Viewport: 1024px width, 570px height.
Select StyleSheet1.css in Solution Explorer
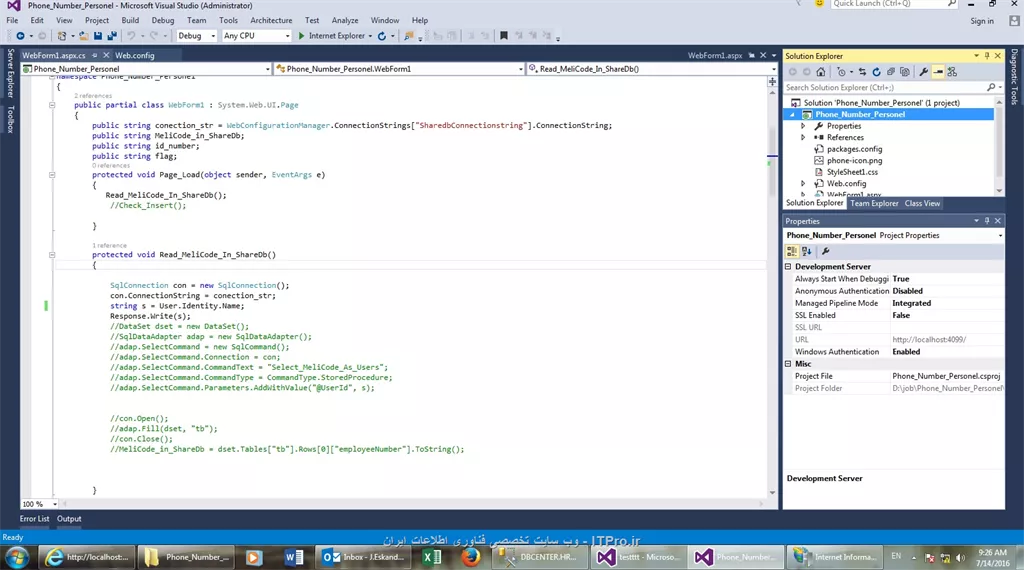click(x=852, y=172)
